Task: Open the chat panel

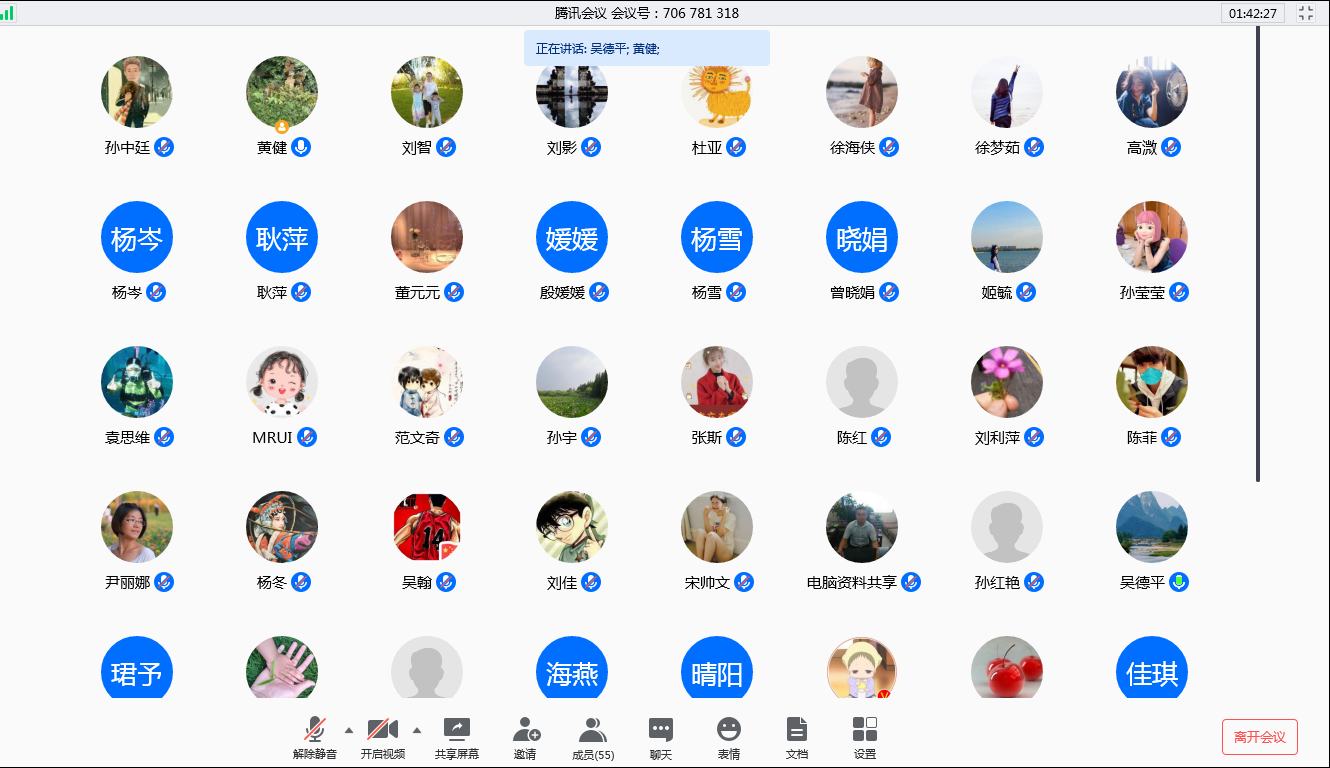Action: click(x=660, y=730)
